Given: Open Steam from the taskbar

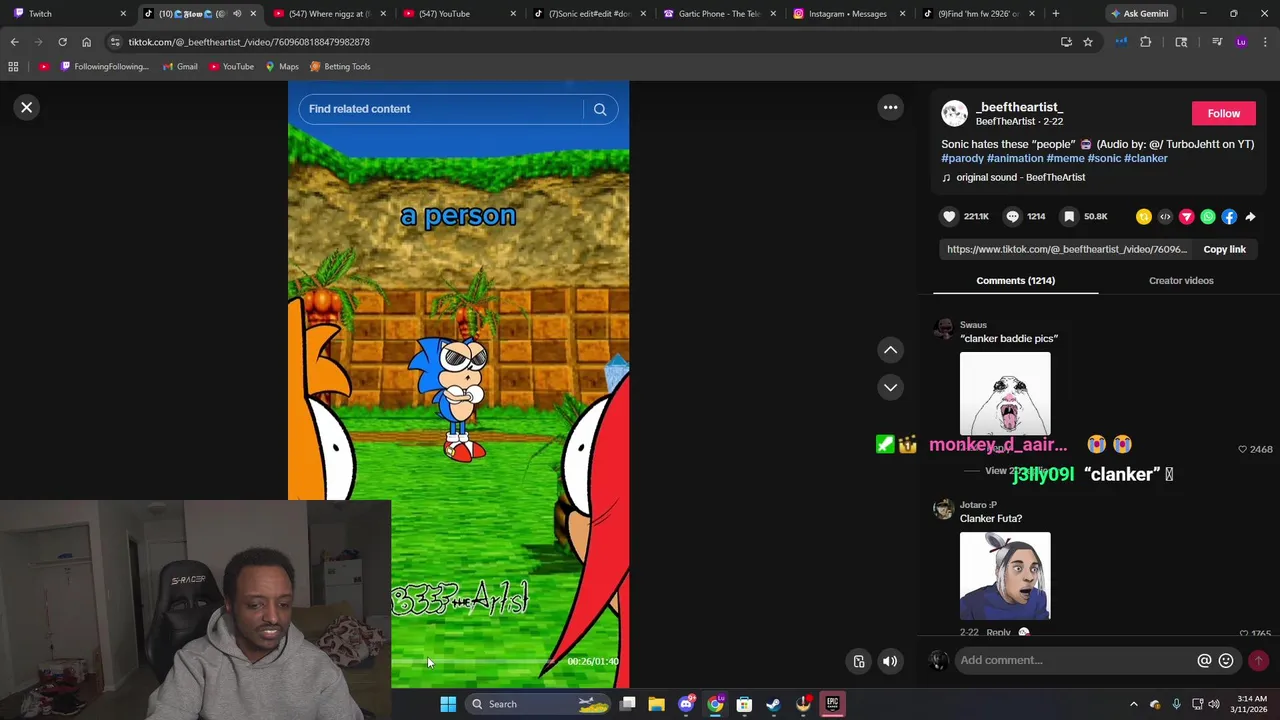Looking at the screenshot, I should (773, 704).
